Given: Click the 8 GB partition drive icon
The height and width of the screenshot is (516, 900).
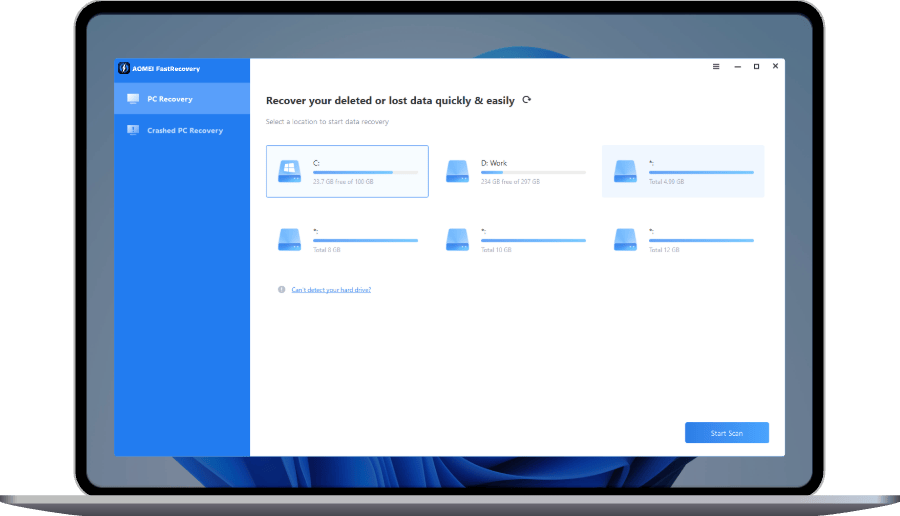Looking at the screenshot, I should (291, 239).
